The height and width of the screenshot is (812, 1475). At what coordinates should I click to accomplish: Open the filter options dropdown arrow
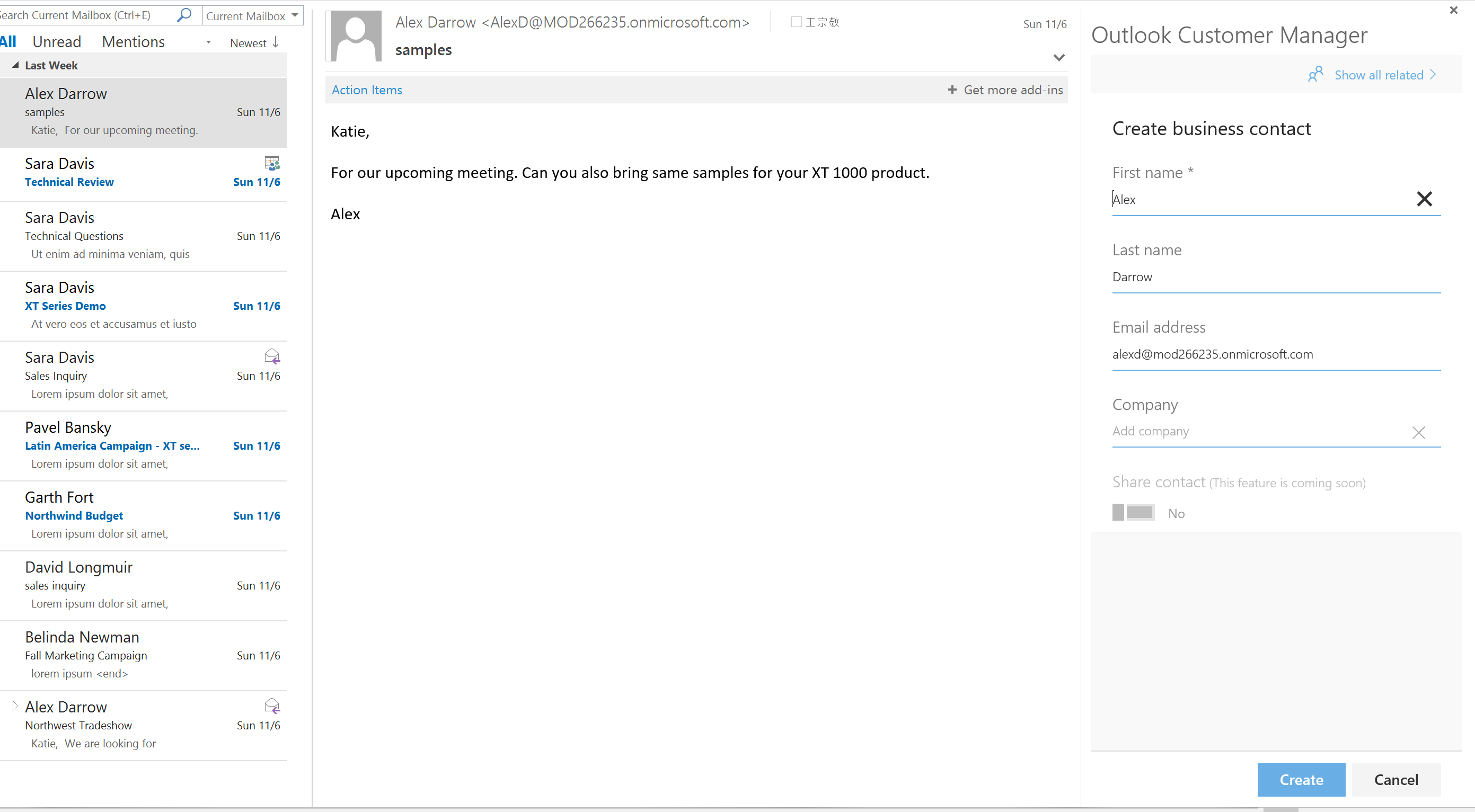click(x=208, y=42)
